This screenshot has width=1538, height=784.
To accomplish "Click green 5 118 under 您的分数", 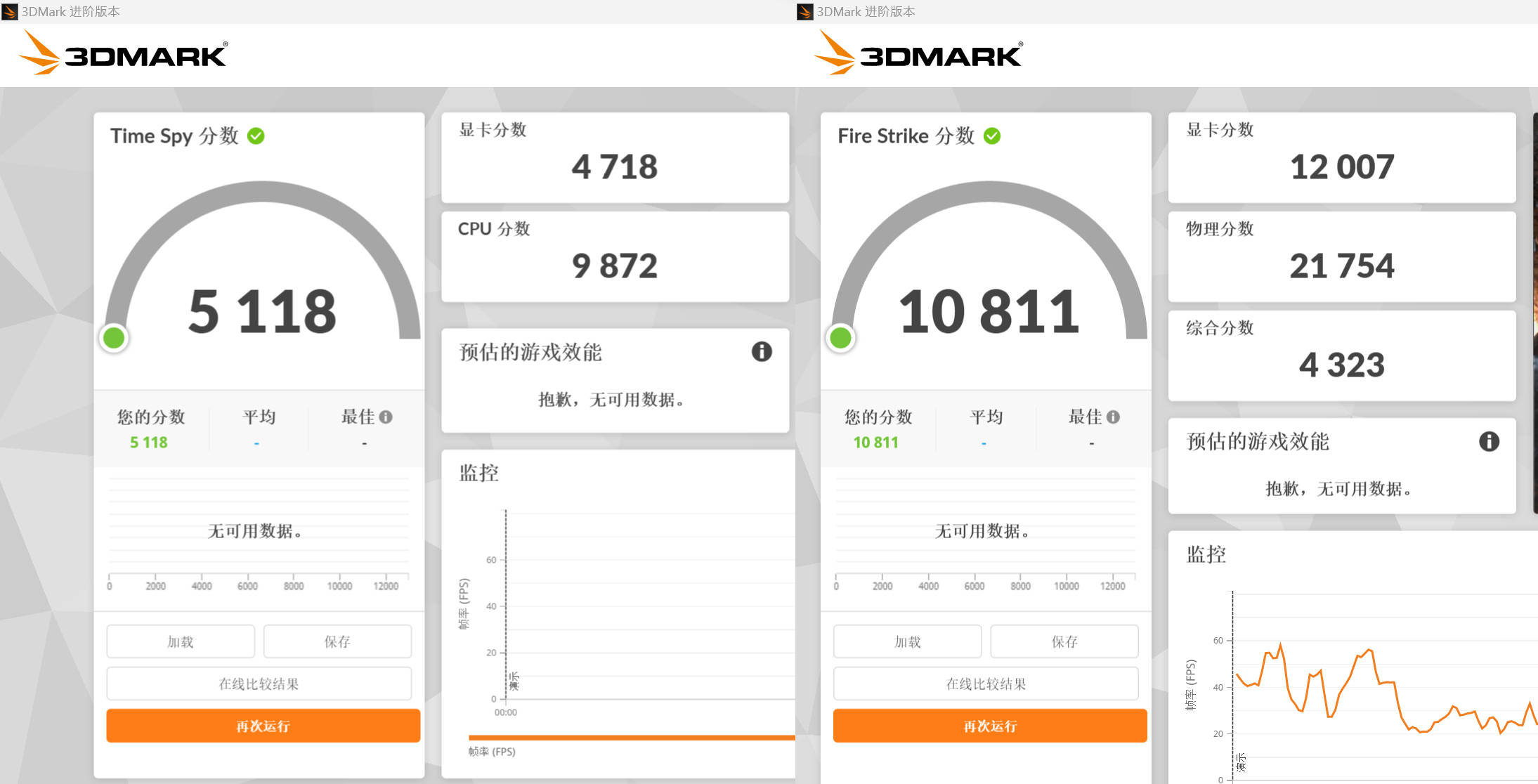I will (x=149, y=443).
